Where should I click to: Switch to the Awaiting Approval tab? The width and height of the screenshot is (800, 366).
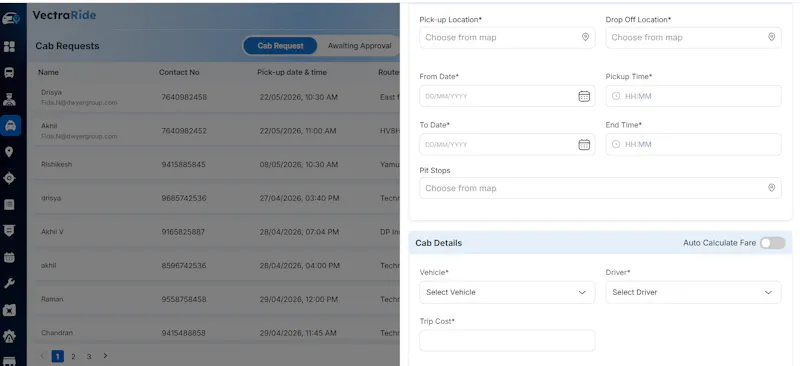tap(359, 46)
